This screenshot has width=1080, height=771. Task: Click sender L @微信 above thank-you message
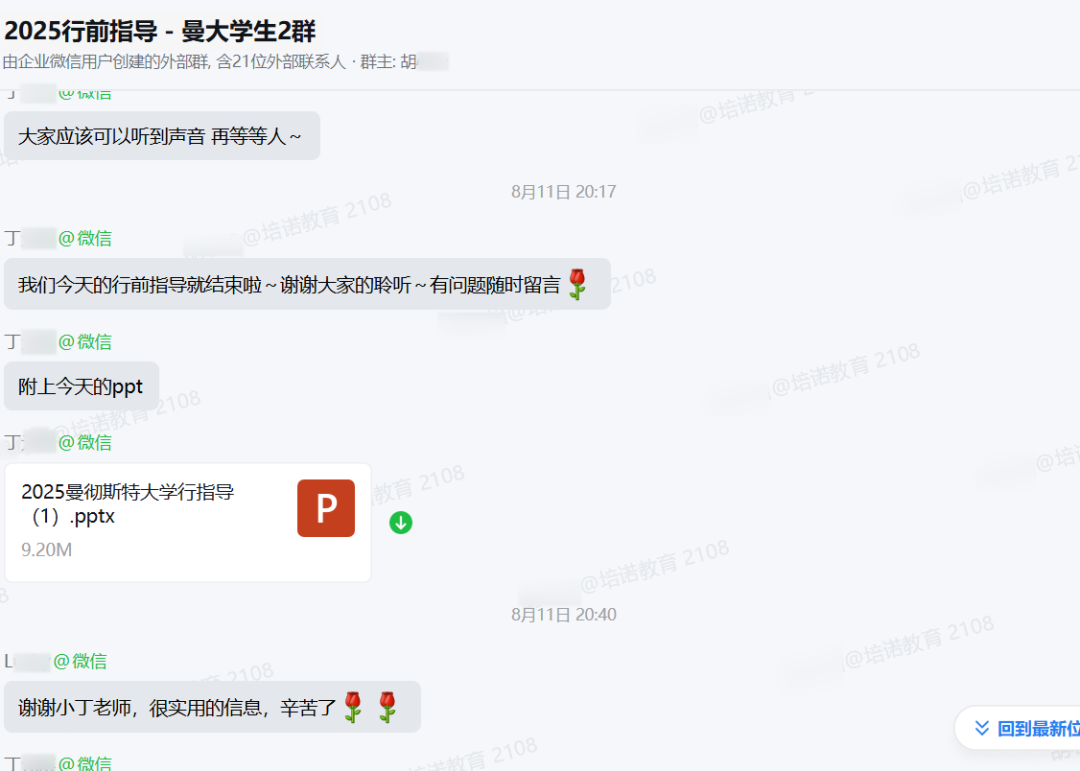click(56, 661)
